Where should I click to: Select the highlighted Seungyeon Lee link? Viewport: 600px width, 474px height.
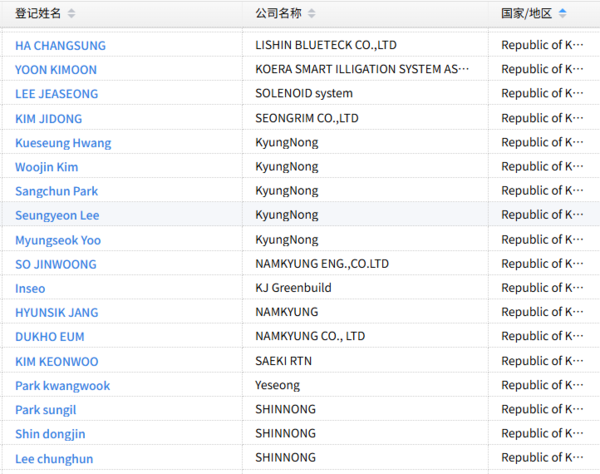(x=57, y=215)
